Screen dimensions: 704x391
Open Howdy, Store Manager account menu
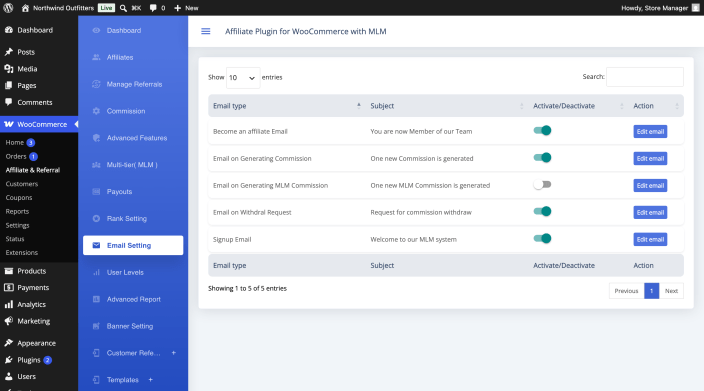click(x=660, y=8)
